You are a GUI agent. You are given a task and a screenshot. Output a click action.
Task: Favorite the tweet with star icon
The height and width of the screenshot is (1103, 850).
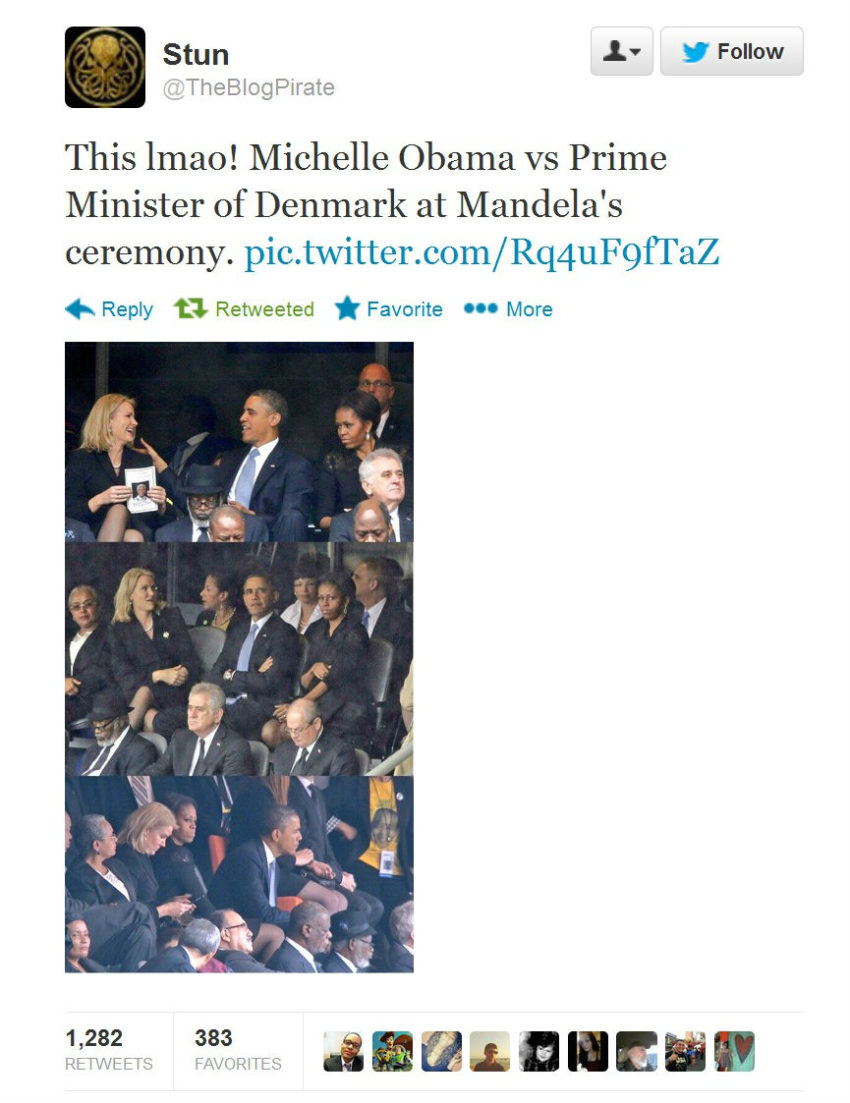347,308
